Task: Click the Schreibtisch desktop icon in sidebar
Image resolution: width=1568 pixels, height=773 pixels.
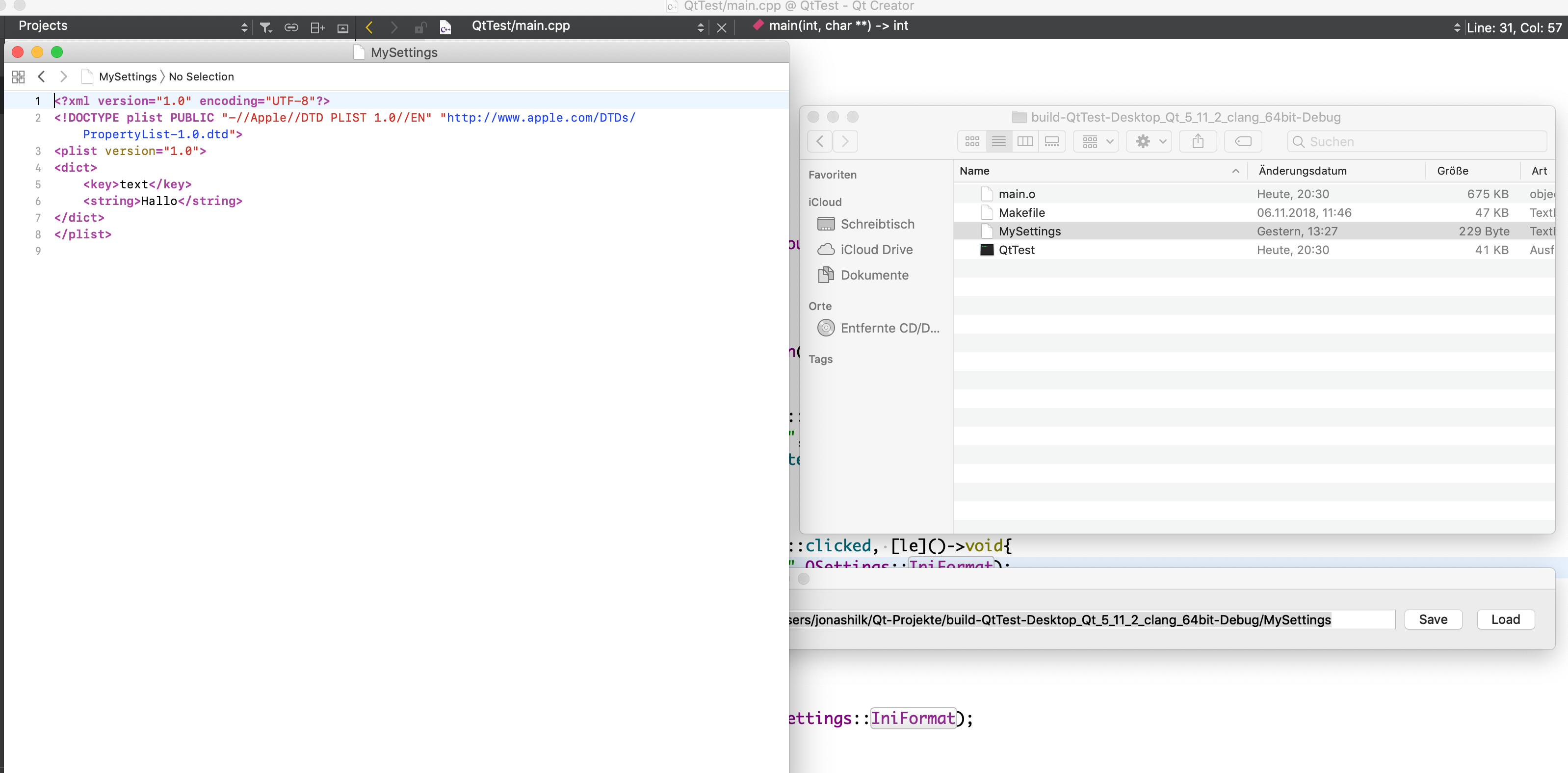Action: pyautogui.click(x=825, y=224)
